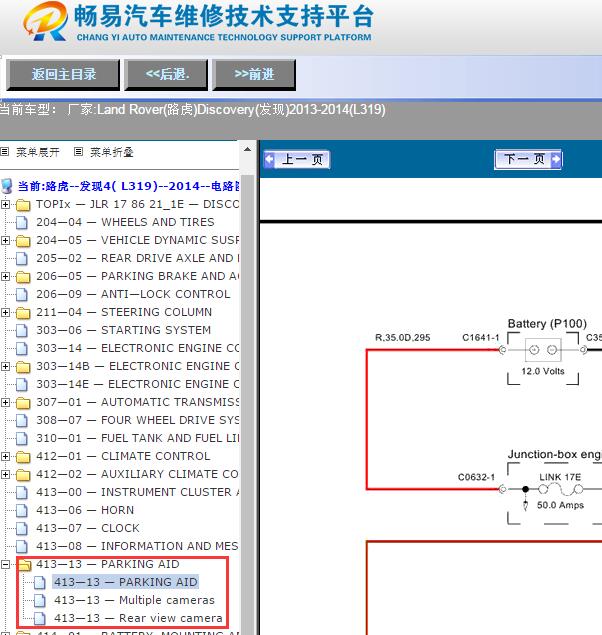This screenshot has height=635, width=602.
Task: Open 205-02 REAR DRIVE AXLE entry
Action: [138, 258]
